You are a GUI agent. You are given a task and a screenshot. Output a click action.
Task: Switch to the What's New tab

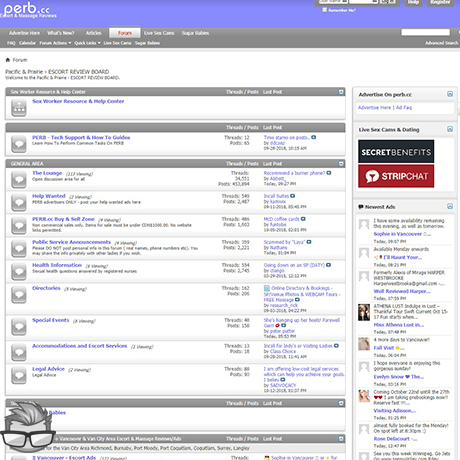click(x=61, y=33)
